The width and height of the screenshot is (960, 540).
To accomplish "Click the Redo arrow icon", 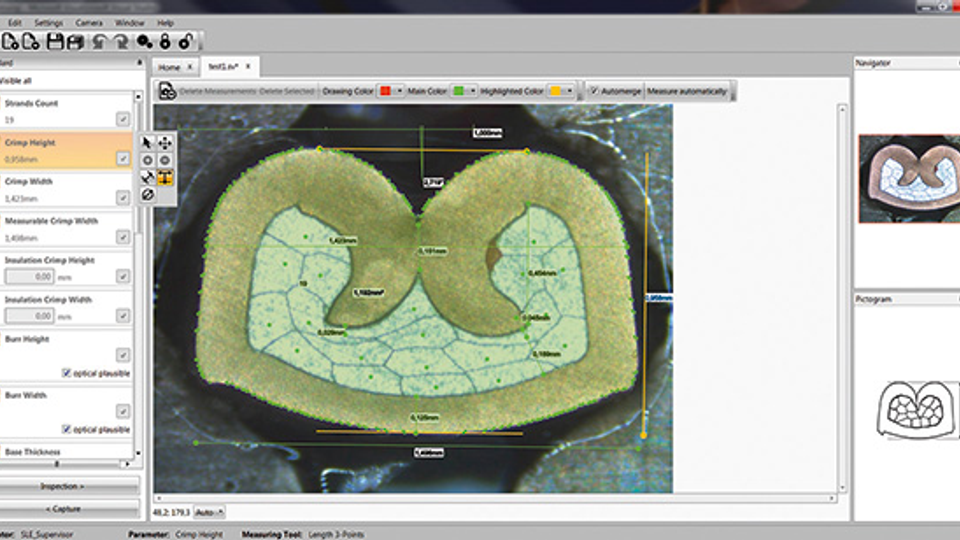I will 121,42.
